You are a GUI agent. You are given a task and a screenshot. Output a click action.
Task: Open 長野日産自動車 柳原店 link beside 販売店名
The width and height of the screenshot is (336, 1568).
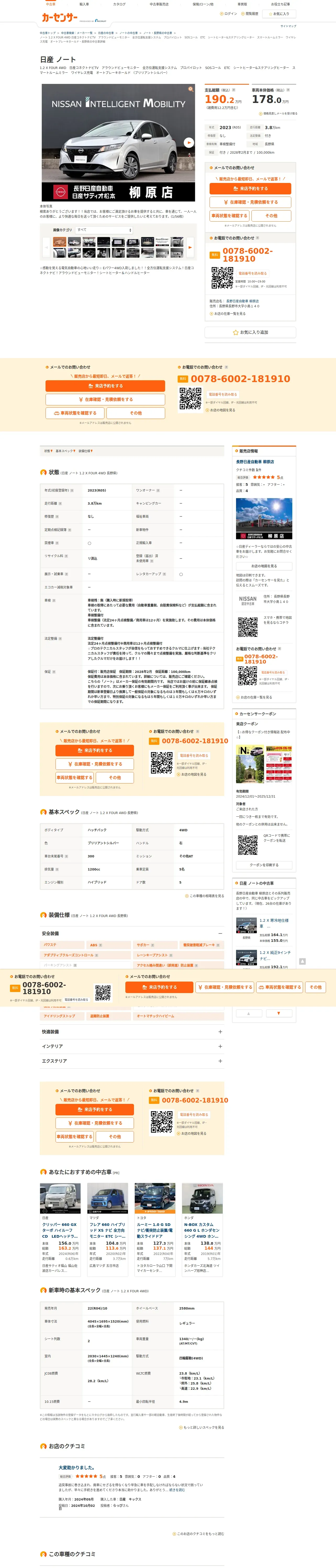pyautogui.click(x=242, y=301)
